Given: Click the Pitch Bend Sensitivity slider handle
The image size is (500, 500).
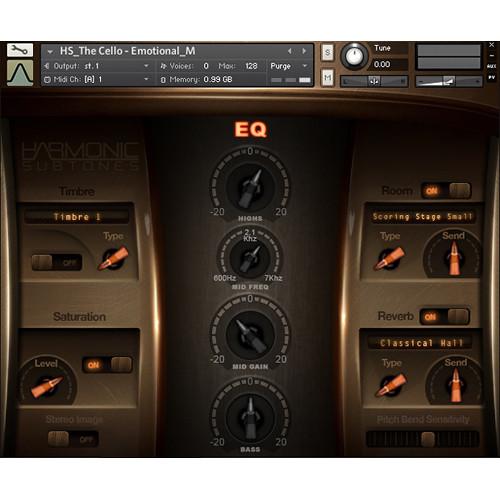Looking at the screenshot, I should coord(428,439).
